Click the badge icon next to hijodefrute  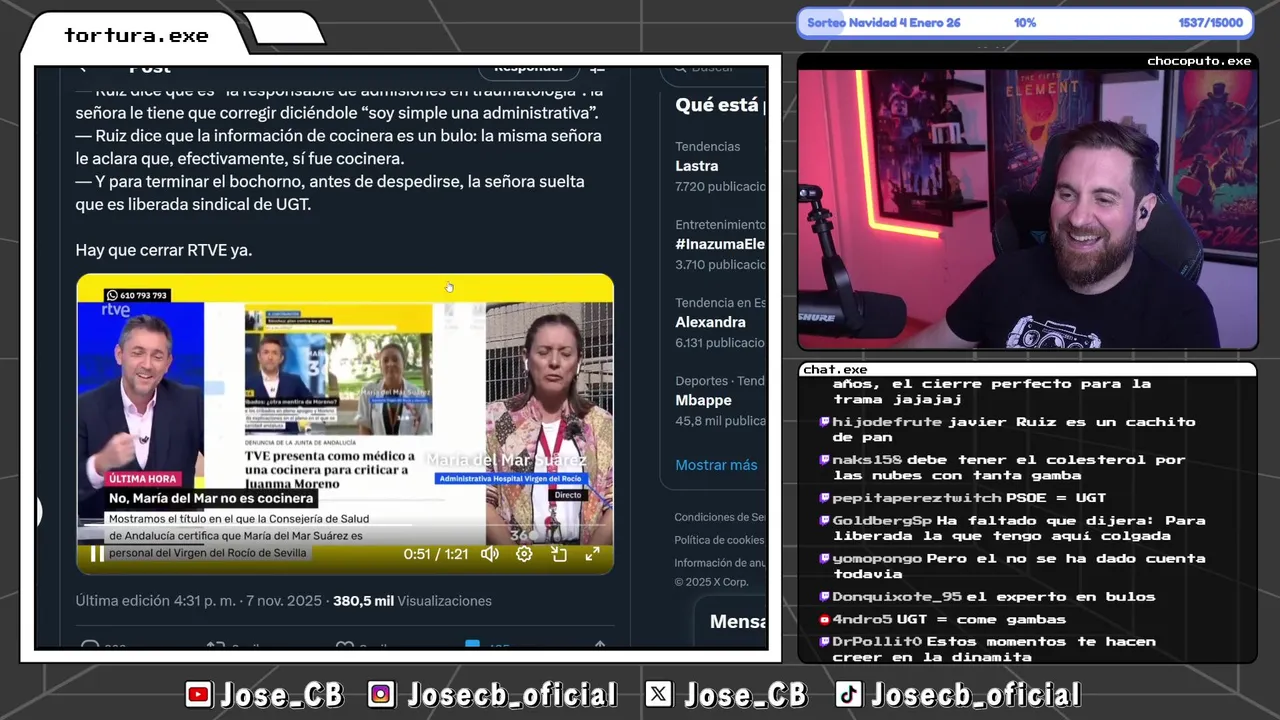(825, 422)
